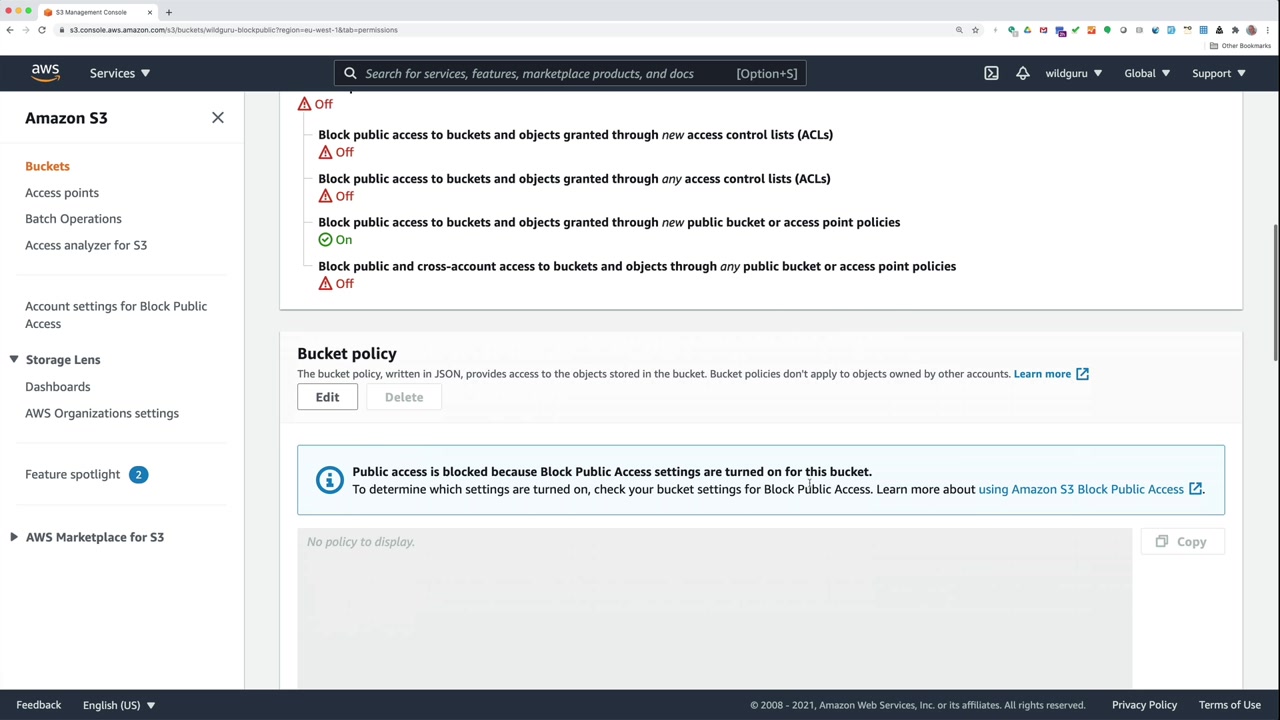Open the Chrome three-dot menu

1267,30
